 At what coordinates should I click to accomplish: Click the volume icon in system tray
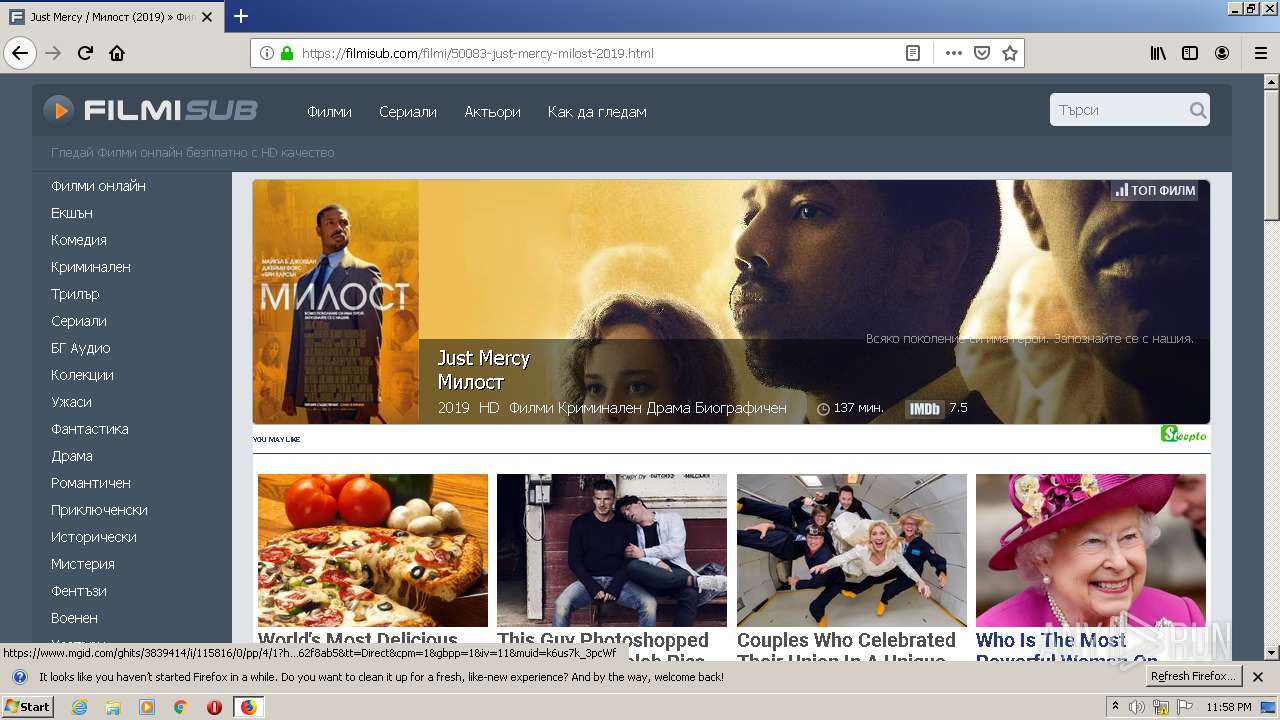click(x=1137, y=707)
